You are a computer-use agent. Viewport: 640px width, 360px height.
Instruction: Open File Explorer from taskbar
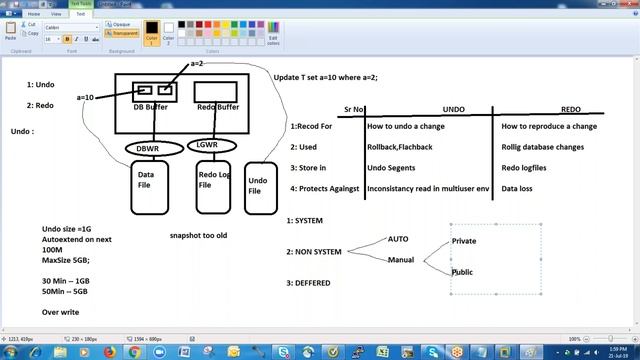point(60,352)
